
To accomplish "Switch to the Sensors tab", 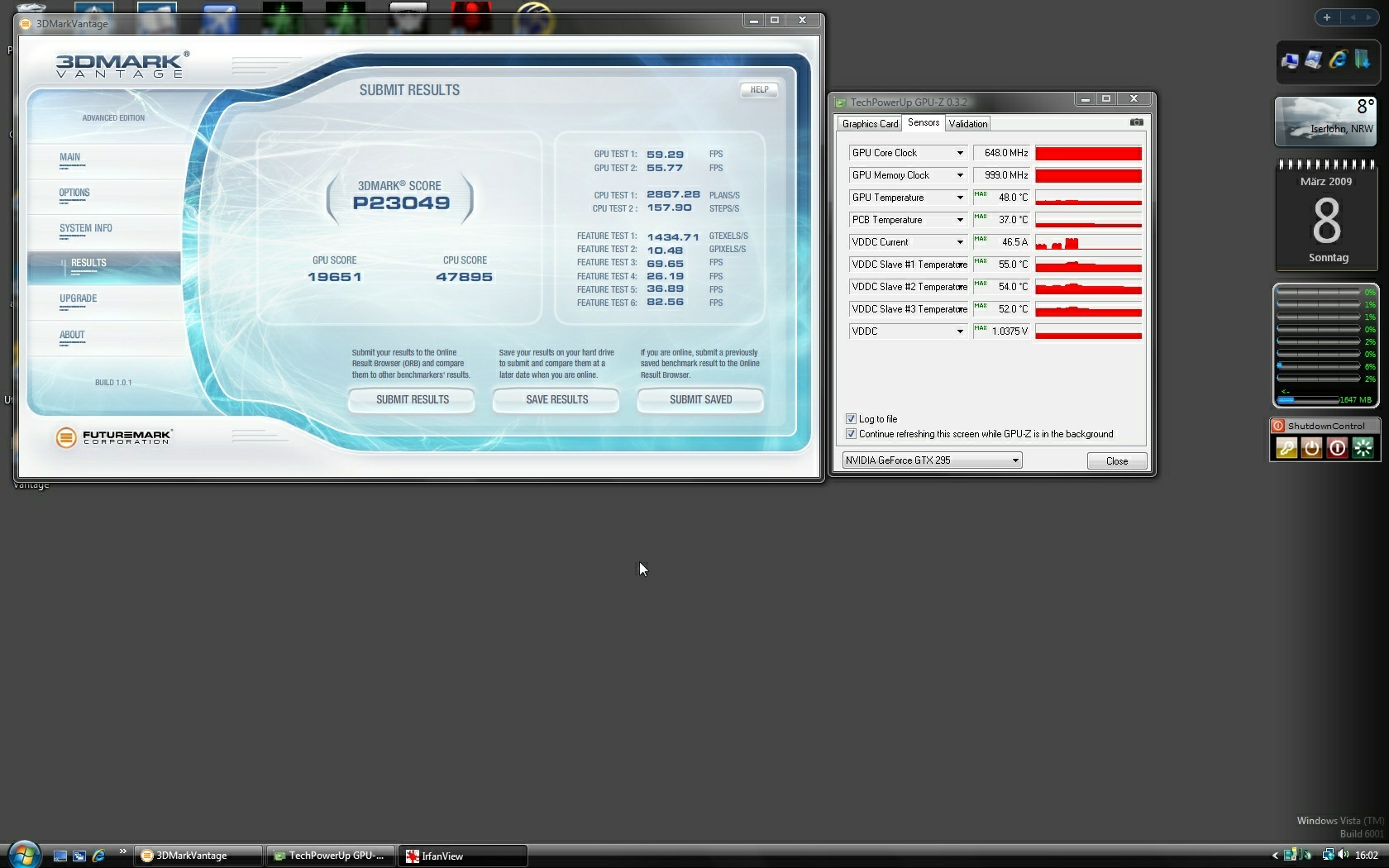I will [x=924, y=122].
